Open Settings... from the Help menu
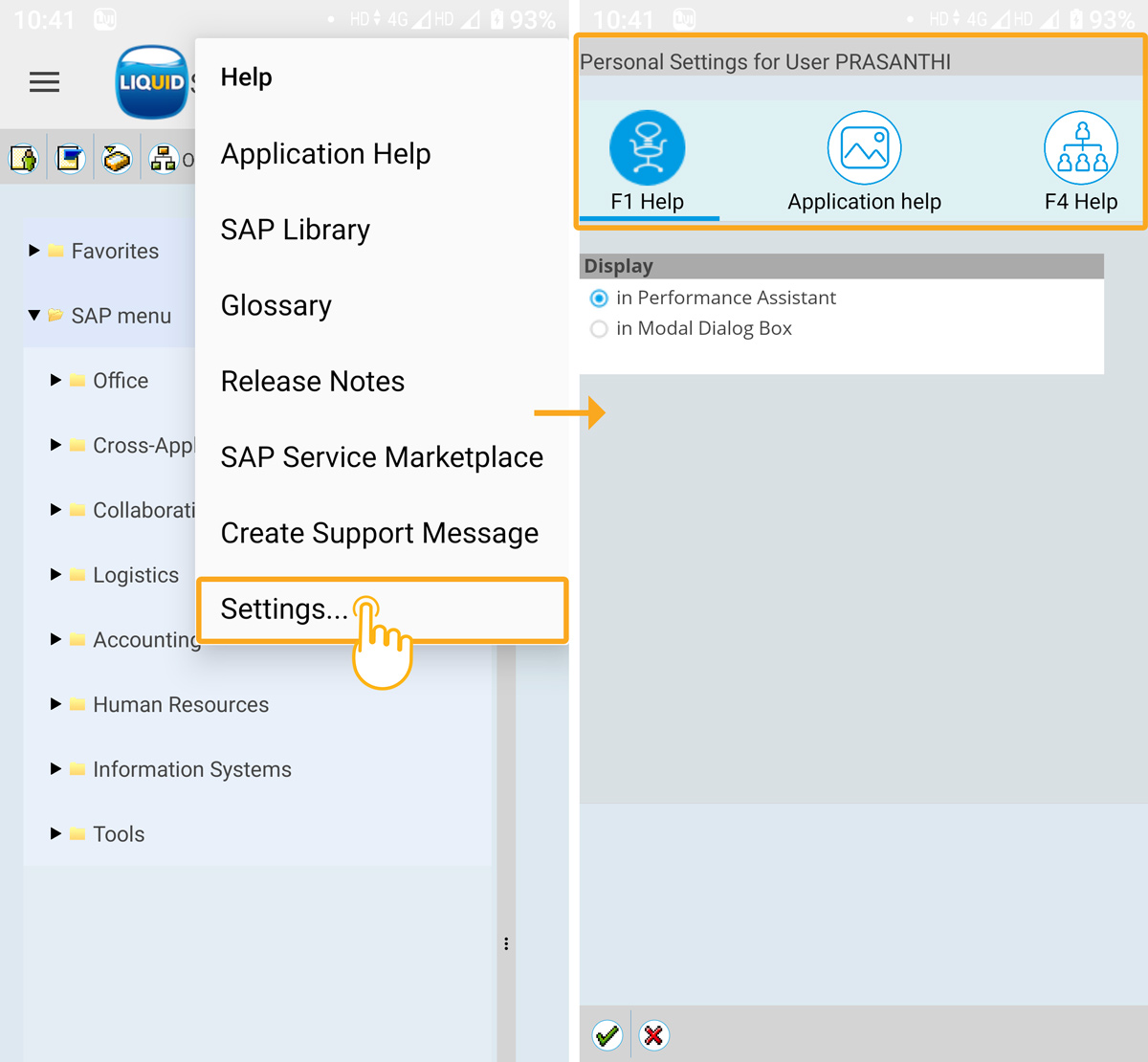1148x1062 pixels. click(x=284, y=609)
